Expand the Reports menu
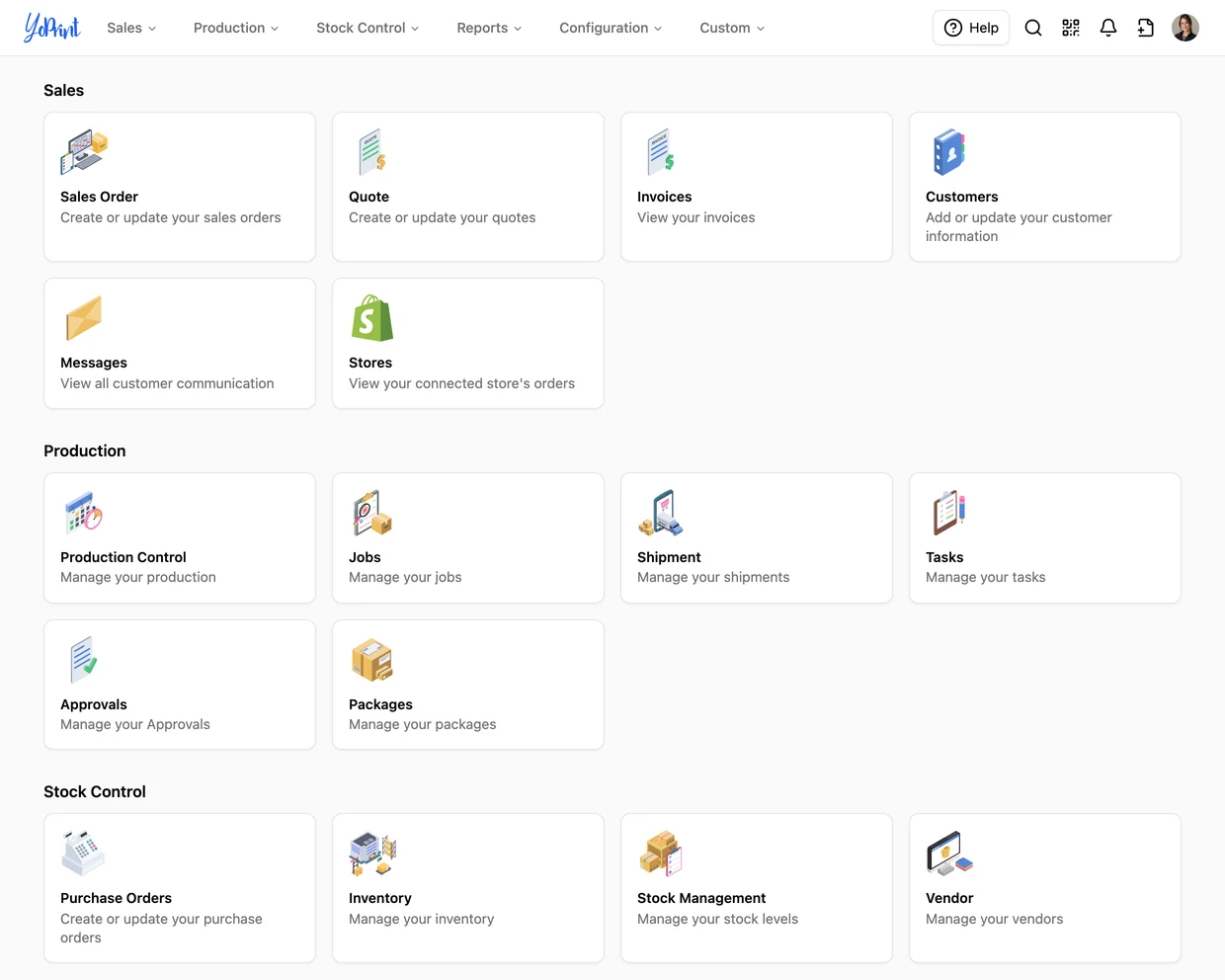 pyautogui.click(x=489, y=28)
